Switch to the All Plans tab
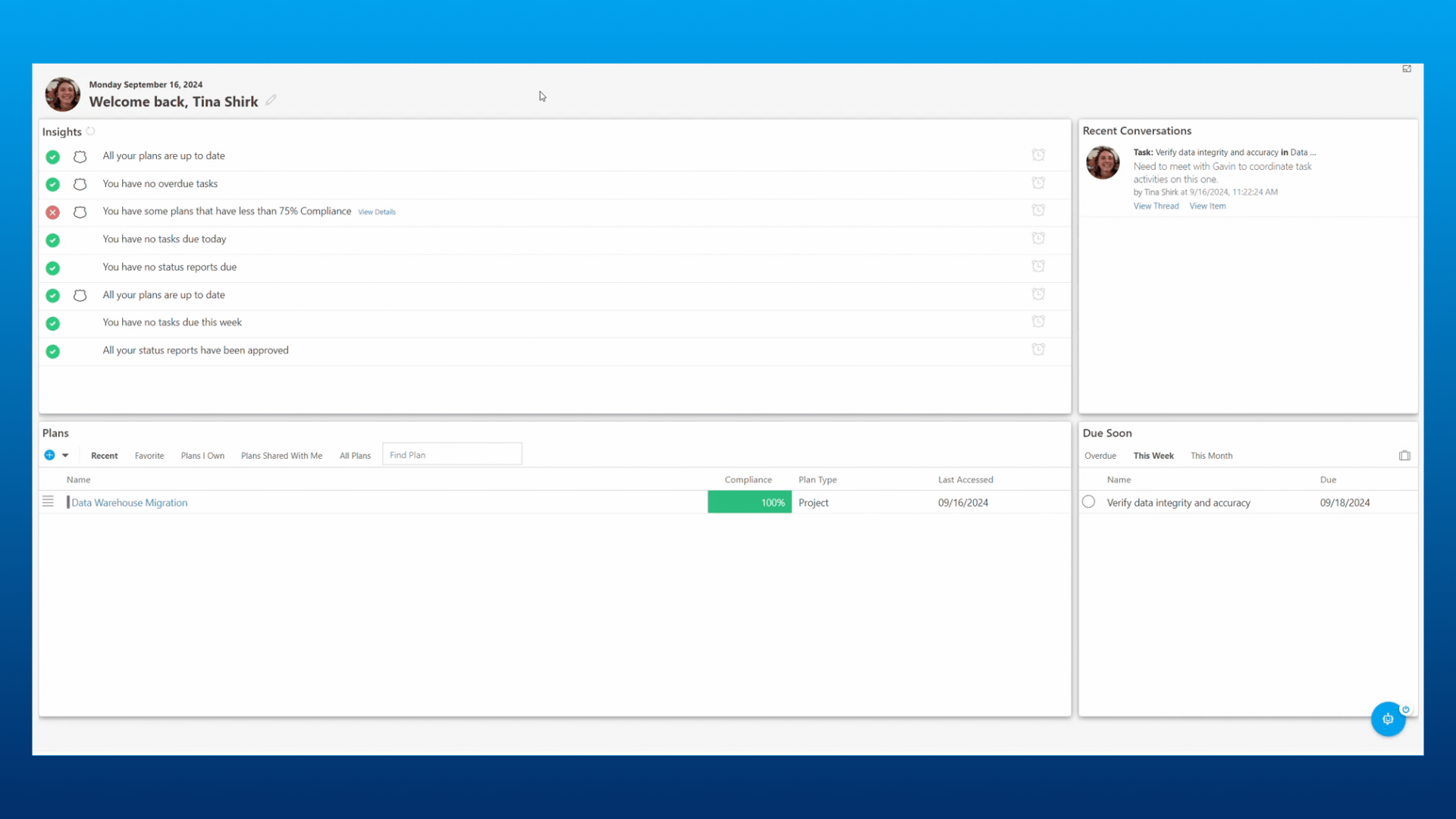The image size is (1456, 819). [355, 456]
